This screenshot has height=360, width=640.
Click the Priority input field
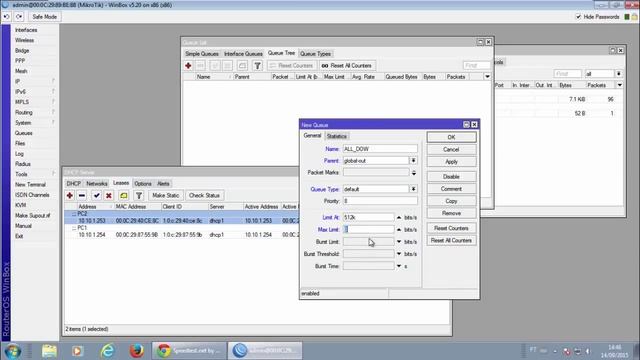(380, 201)
